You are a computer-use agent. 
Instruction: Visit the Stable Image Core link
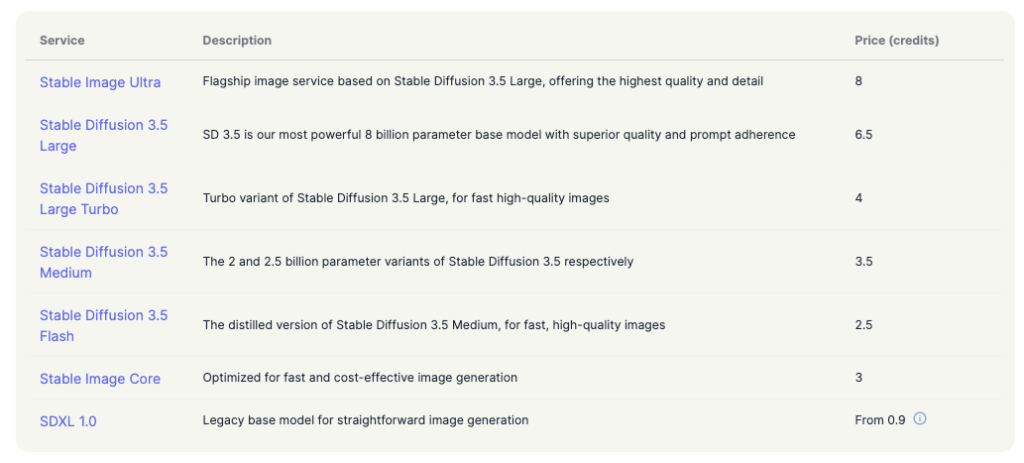[100, 379]
